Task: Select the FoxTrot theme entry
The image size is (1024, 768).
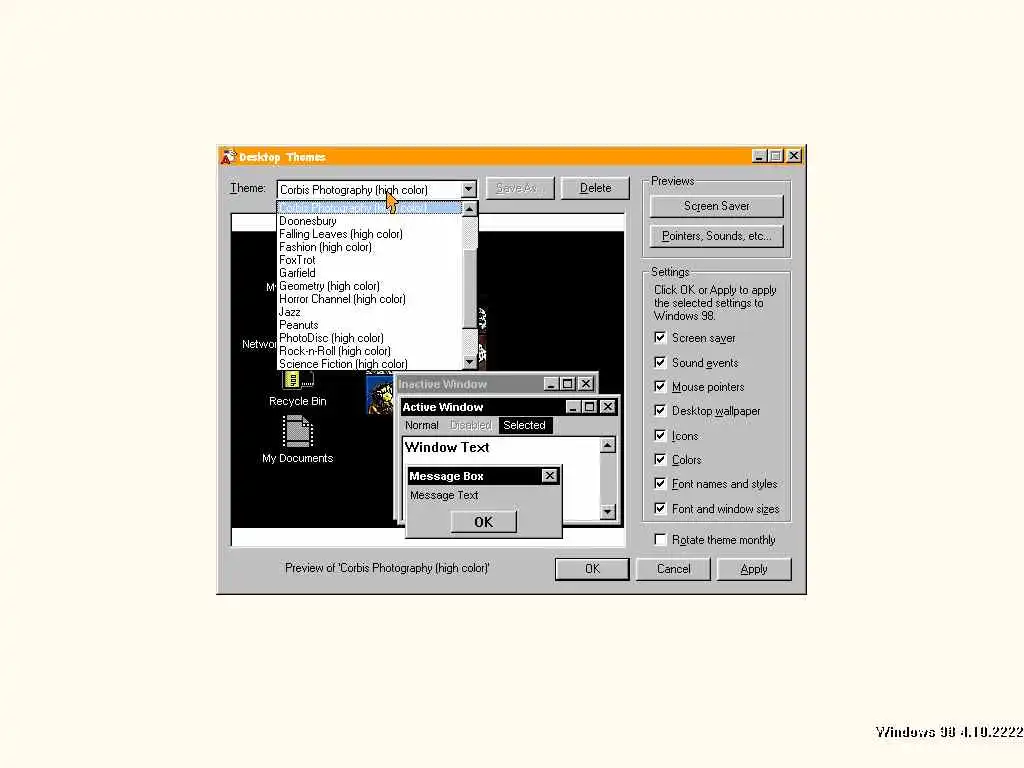Action: (x=369, y=260)
